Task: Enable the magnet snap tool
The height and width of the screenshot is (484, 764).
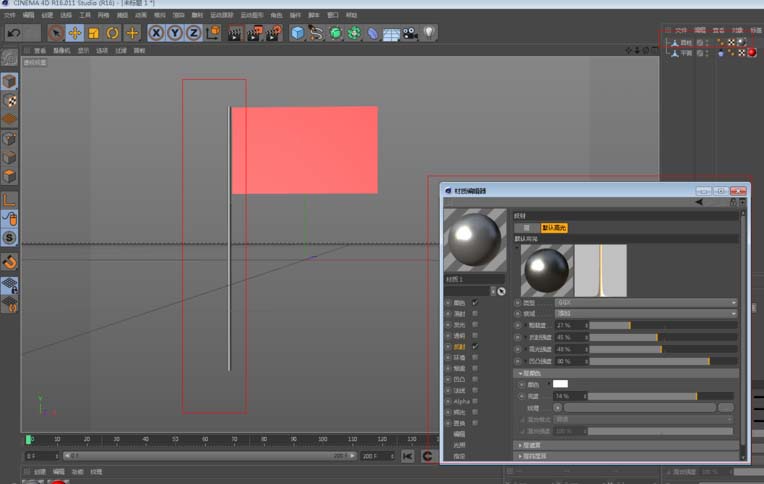Action: (9, 262)
